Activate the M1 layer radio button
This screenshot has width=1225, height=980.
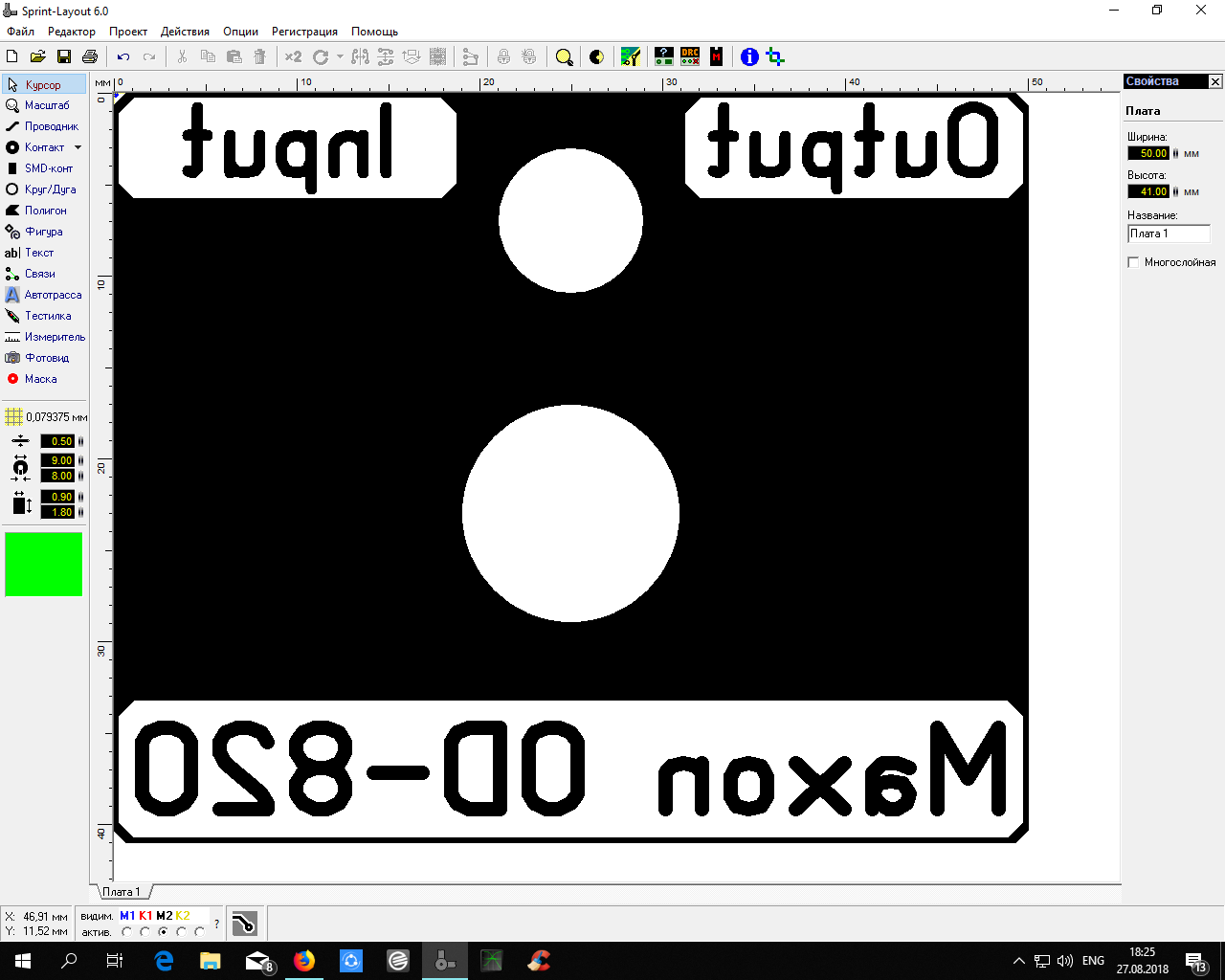point(126,932)
